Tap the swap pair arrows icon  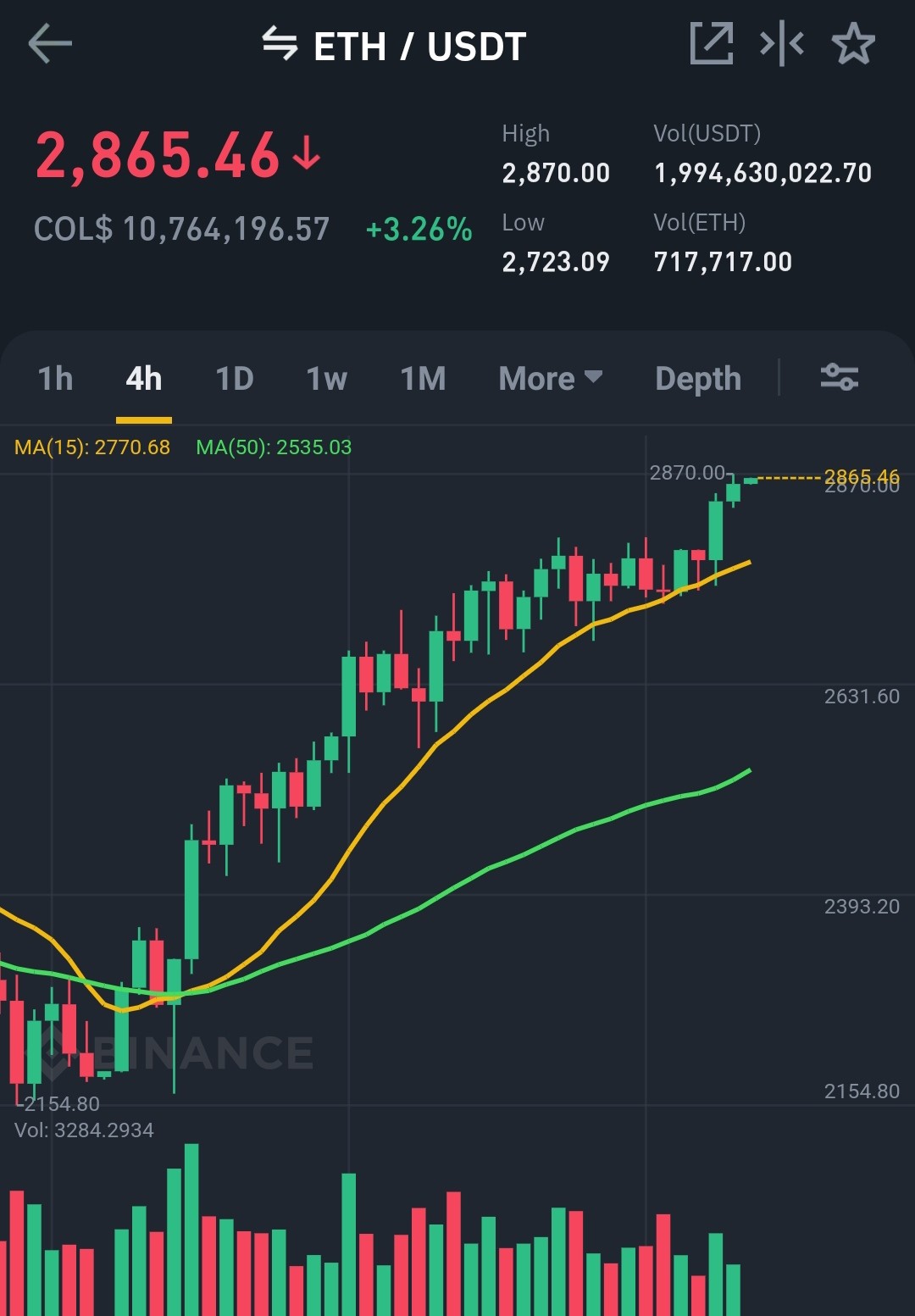(x=280, y=44)
